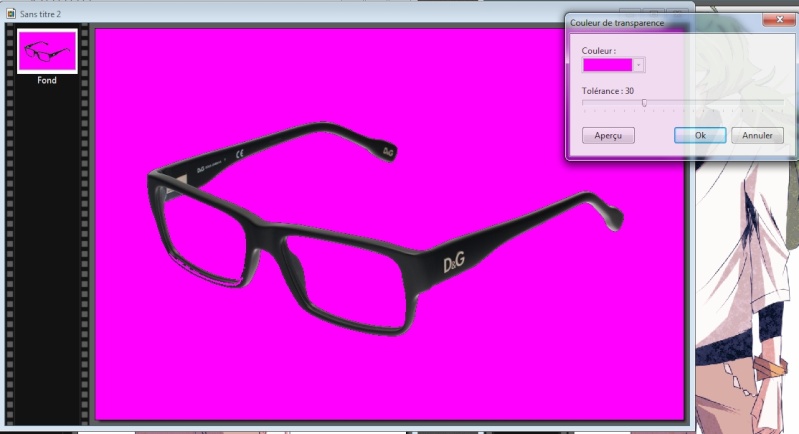799x434 pixels.
Task: Click the Tolérance slider handle
Action: point(644,103)
